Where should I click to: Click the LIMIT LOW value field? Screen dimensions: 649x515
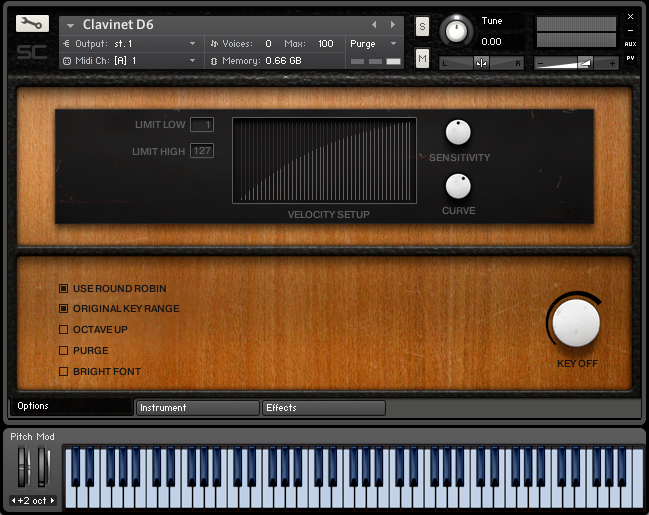point(202,124)
